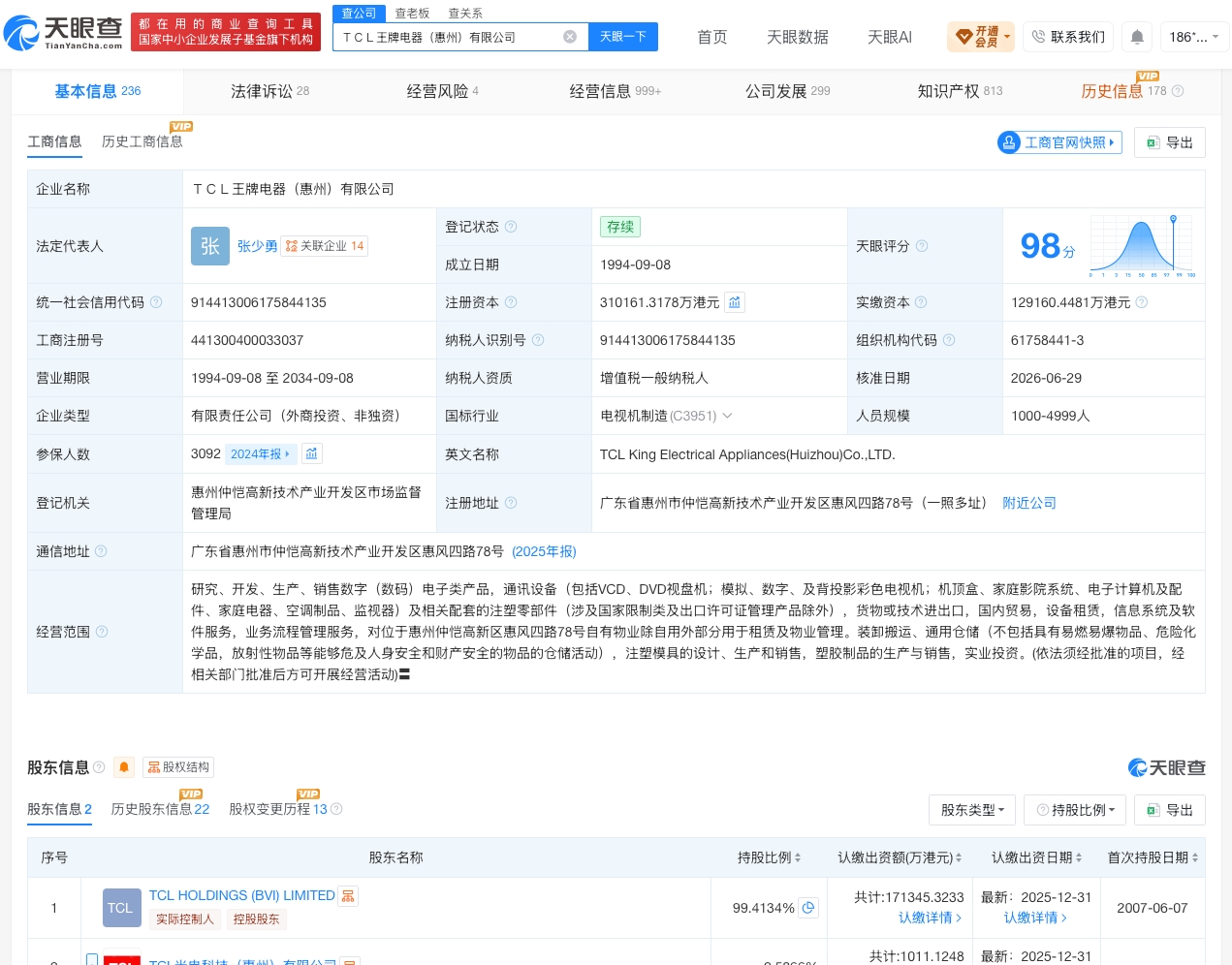Click the 天眼一下 search button
Screen dimensions: 1232x965
click(x=623, y=37)
